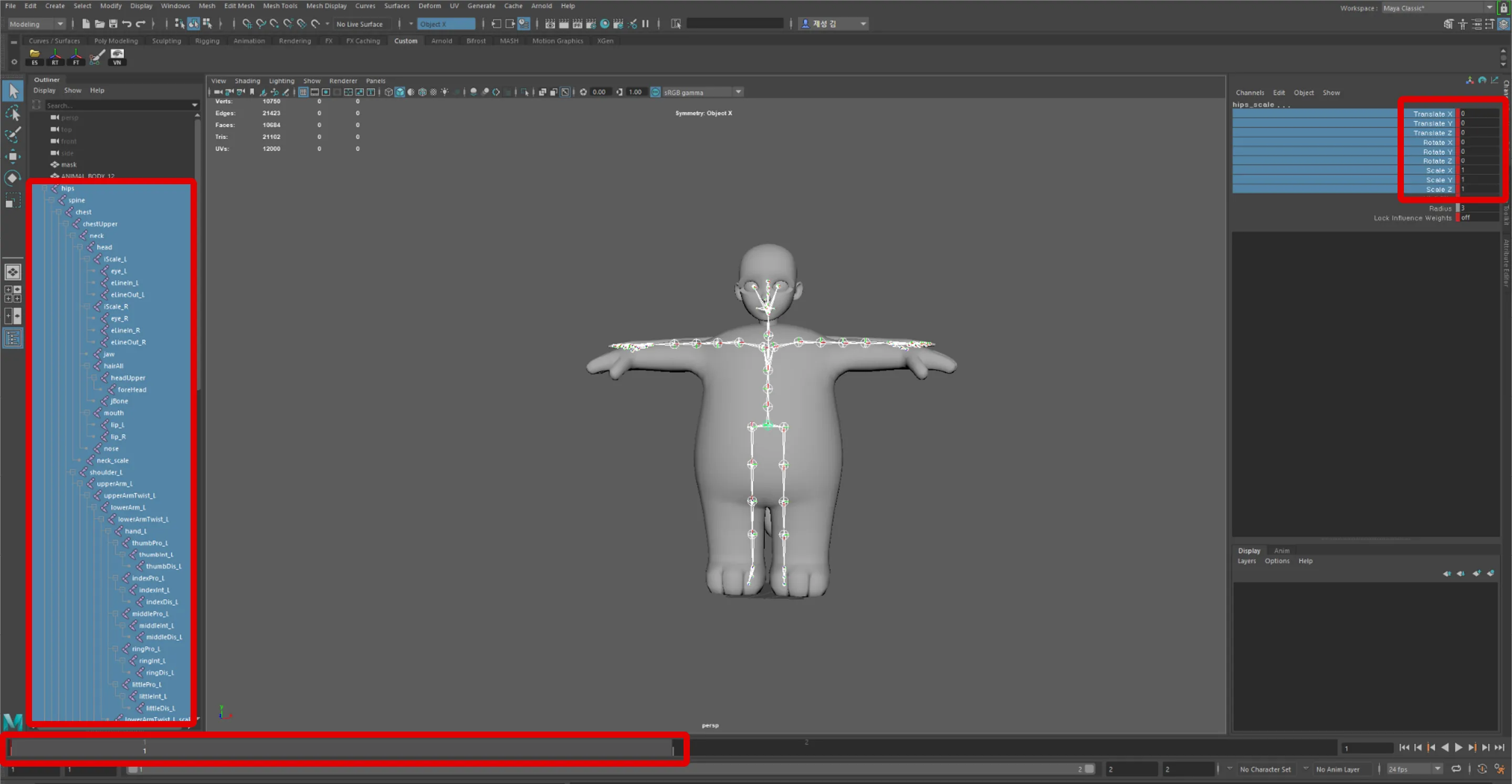1512x784 pixels.
Task: Click play forwards button
Action: point(1458,747)
